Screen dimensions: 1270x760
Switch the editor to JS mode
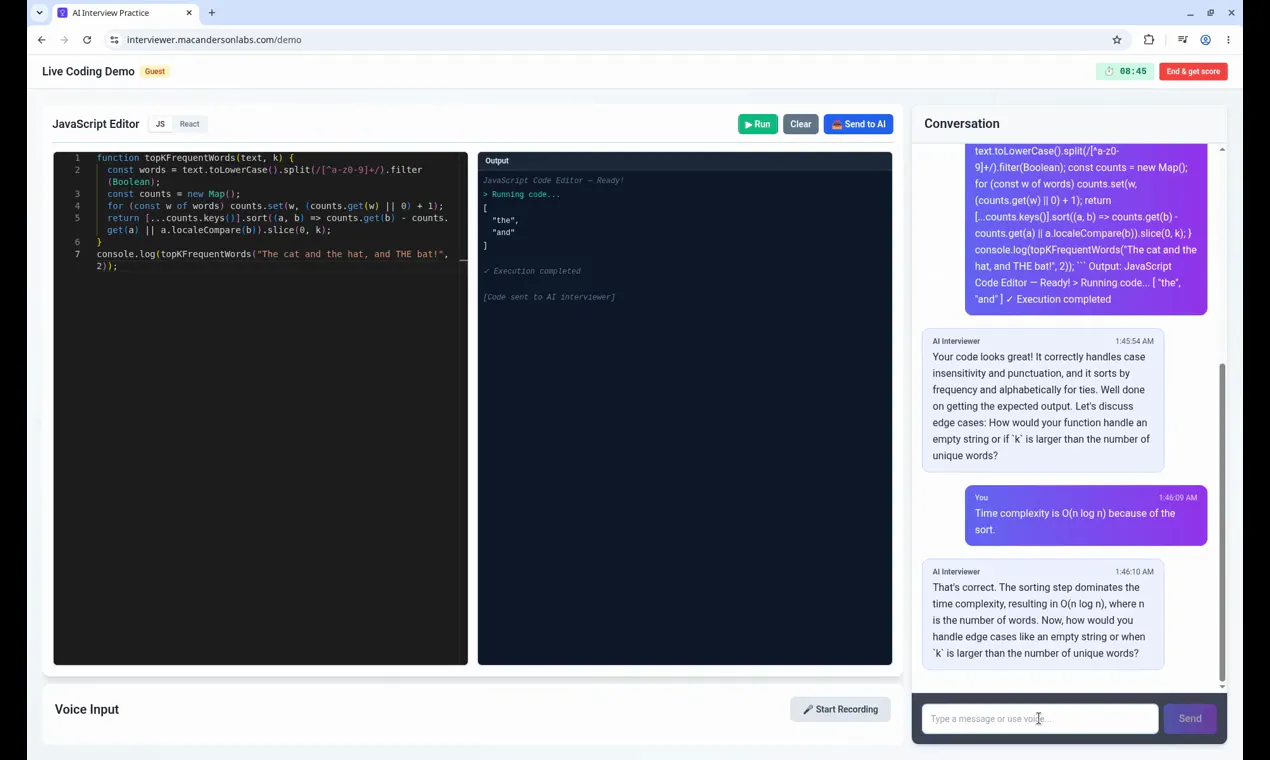click(160, 124)
